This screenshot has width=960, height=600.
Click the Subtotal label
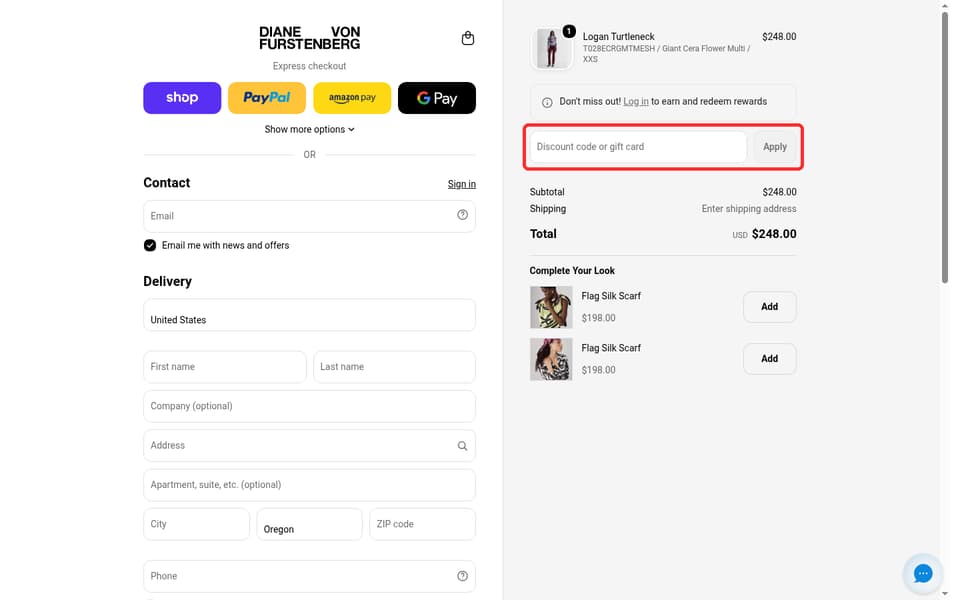547,192
